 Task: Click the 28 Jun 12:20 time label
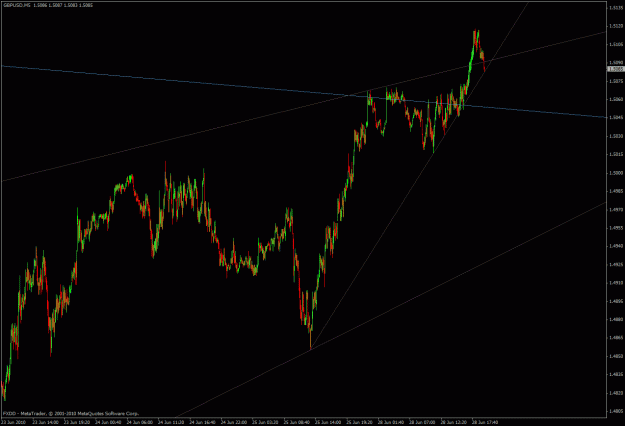pyautogui.click(x=454, y=422)
